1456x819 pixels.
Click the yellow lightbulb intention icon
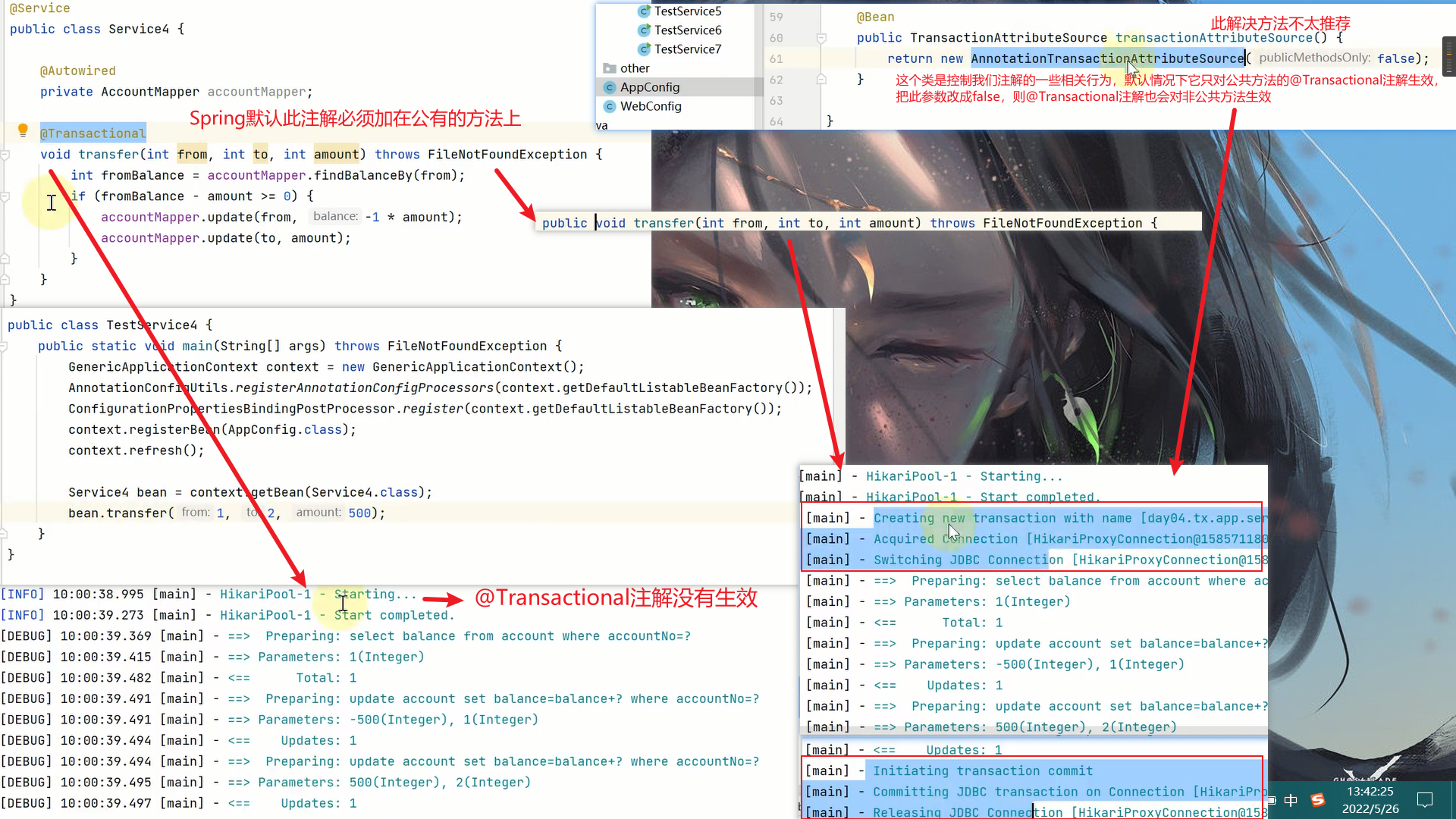(23, 130)
